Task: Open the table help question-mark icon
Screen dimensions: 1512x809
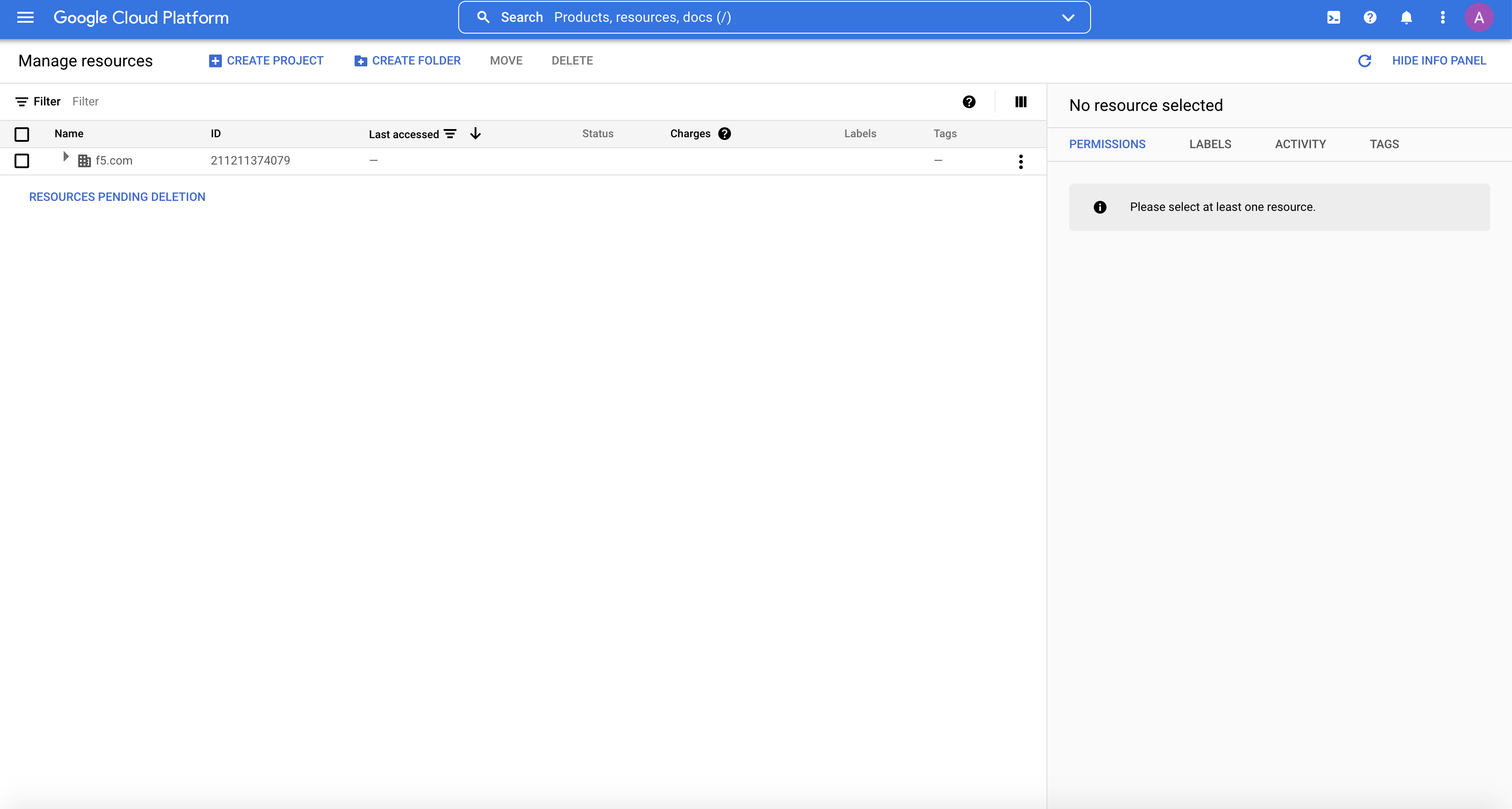Action: point(969,101)
